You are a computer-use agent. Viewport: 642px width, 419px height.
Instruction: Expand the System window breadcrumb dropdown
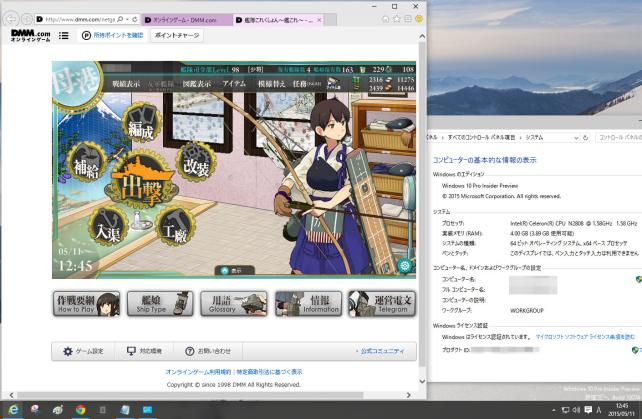click(576, 138)
